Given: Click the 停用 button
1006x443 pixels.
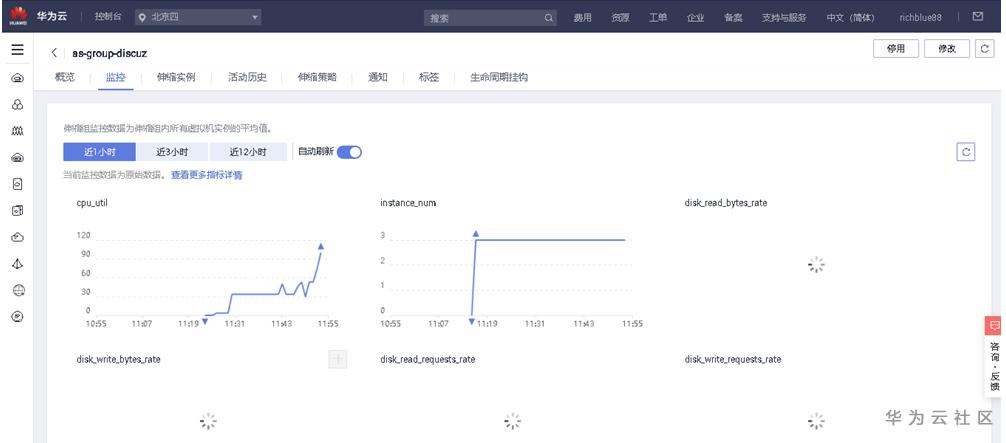Looking at the screenshot, I should pos(896,49).
